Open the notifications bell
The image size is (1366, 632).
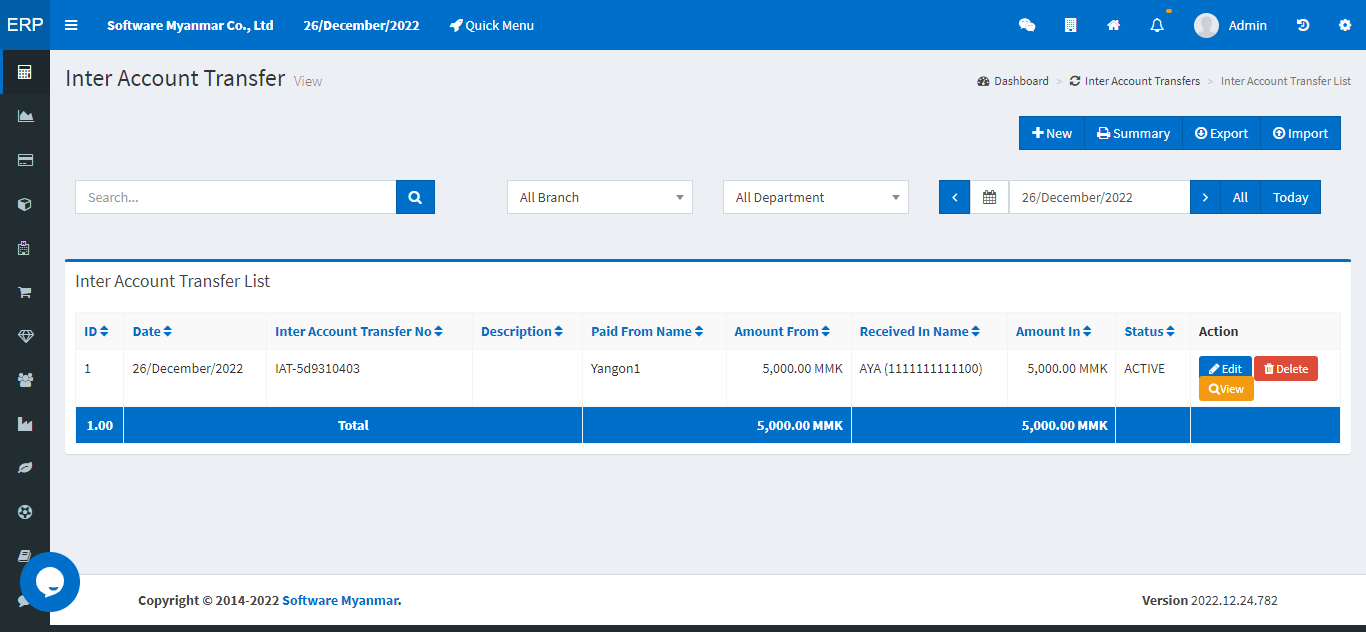pyautogui.click(x=1157, y=25)
